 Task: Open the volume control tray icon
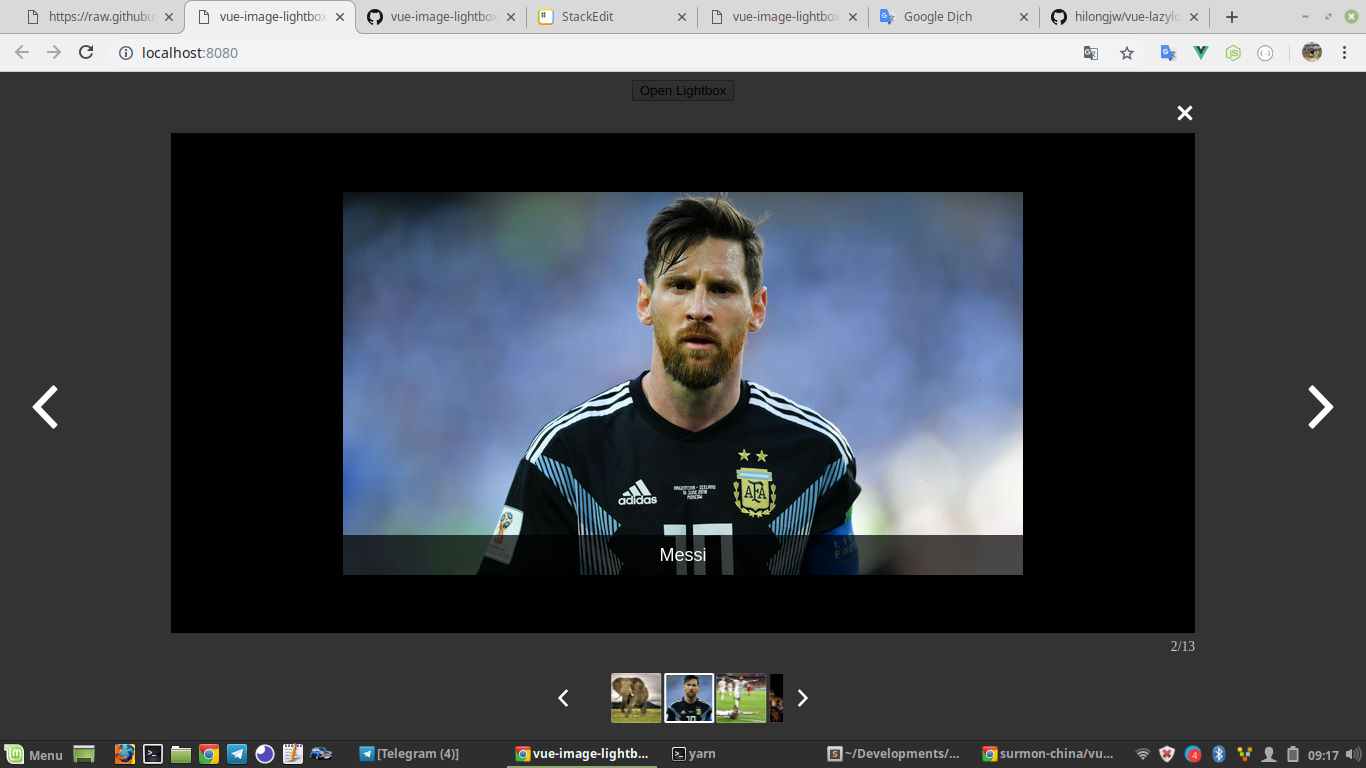[1353, 754]
